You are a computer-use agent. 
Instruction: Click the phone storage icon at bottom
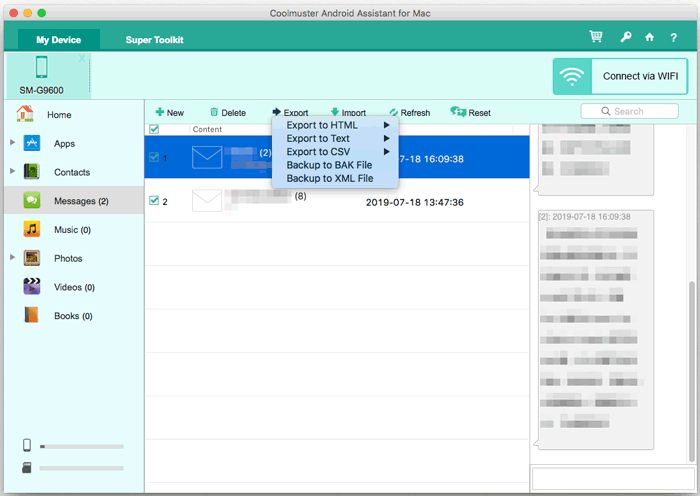[27, 445]
